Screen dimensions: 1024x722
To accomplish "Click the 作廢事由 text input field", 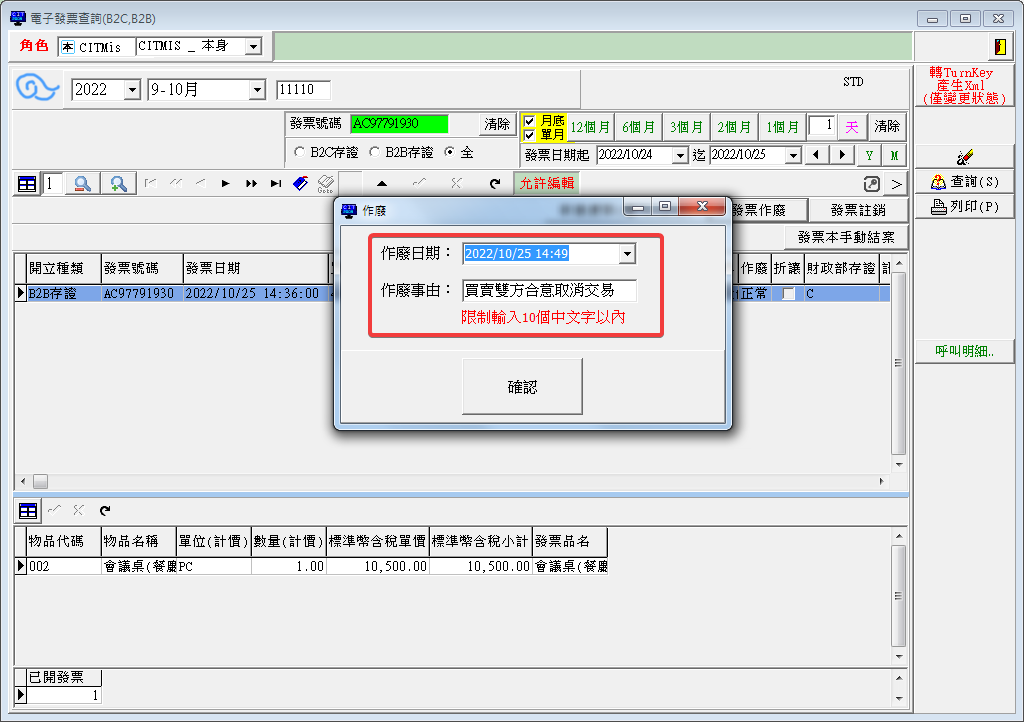I will pos(549,291).
